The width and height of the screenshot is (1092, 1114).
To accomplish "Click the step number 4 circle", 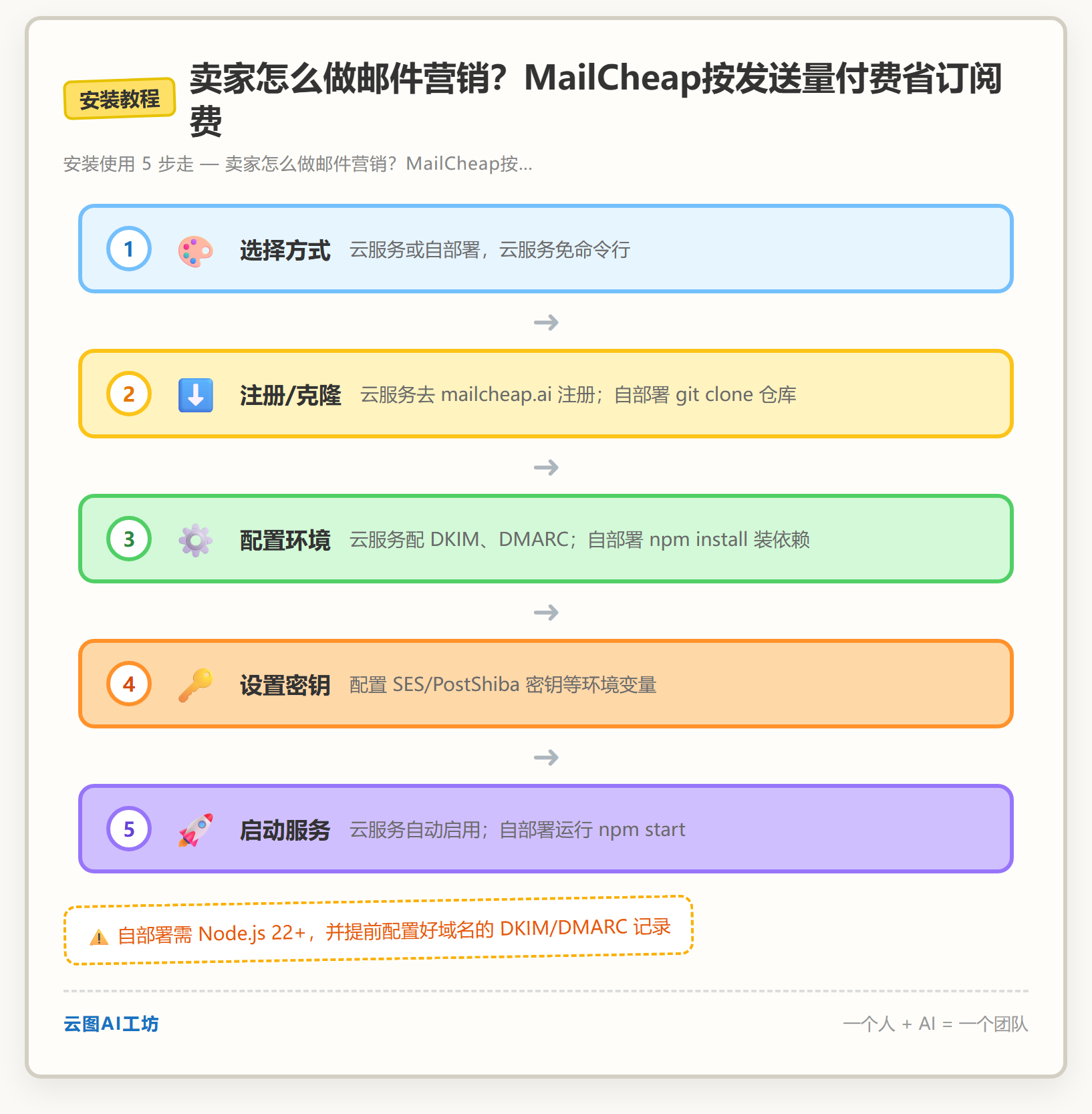I will pos(129,684).
